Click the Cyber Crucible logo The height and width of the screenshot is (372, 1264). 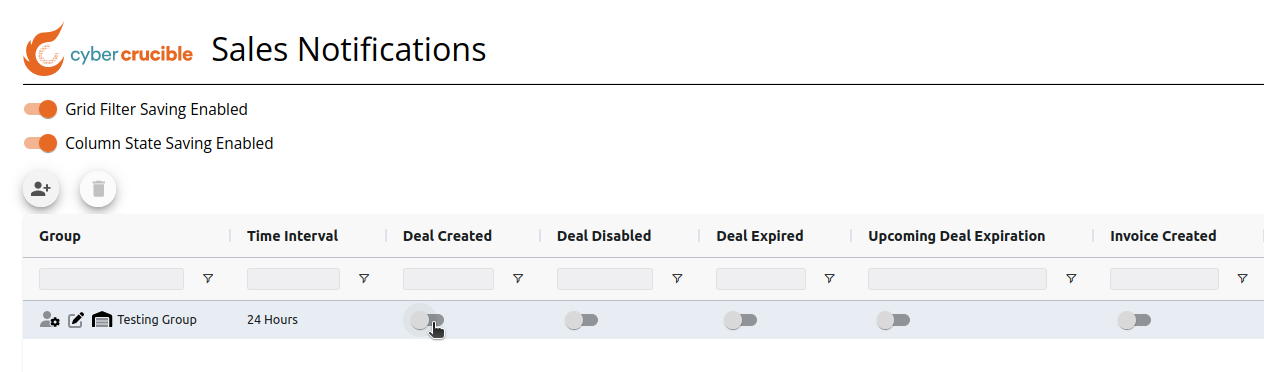pyautogui.click(x=108, y=50)
